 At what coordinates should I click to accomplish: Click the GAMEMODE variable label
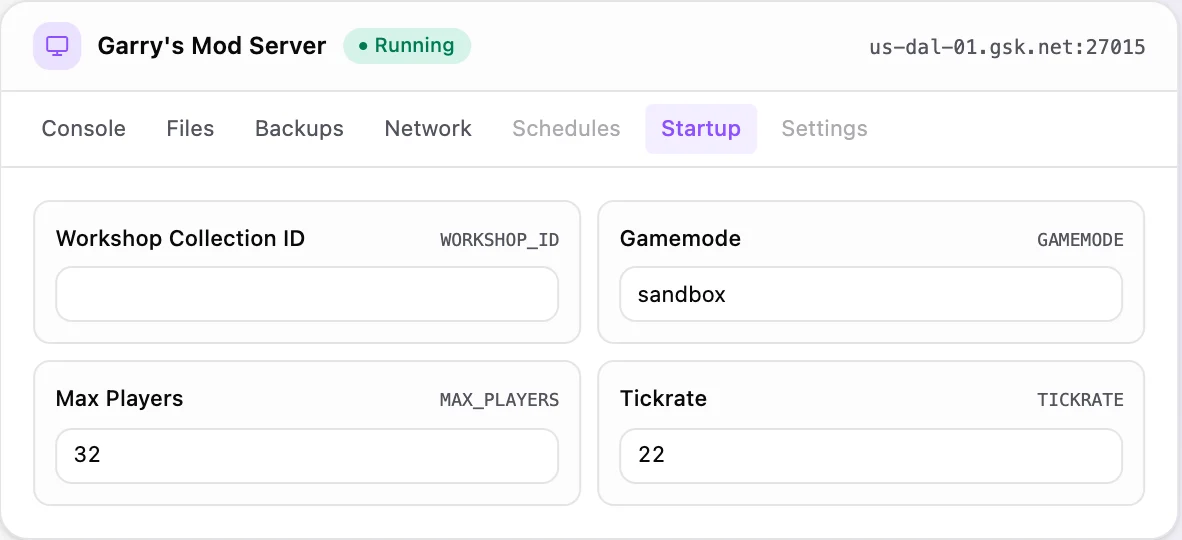pos(1080,240)
